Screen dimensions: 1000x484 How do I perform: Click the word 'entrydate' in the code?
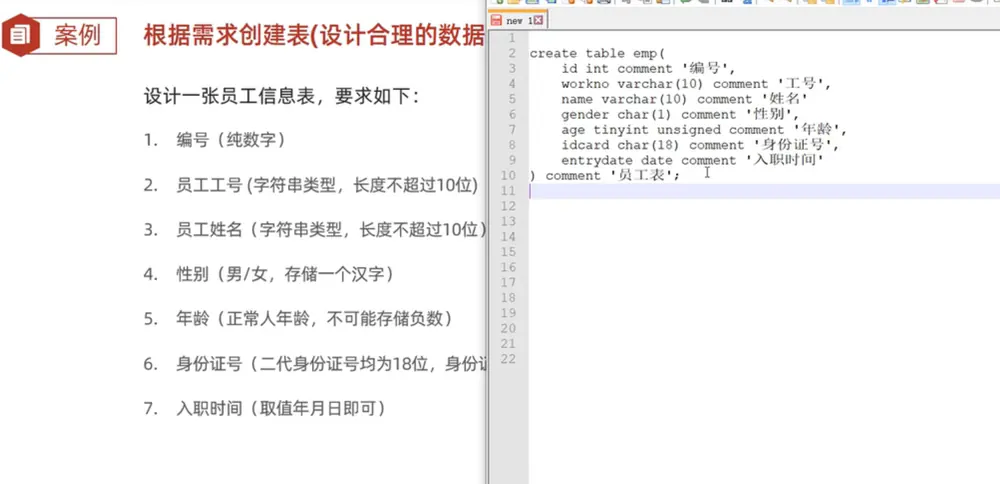597,161
